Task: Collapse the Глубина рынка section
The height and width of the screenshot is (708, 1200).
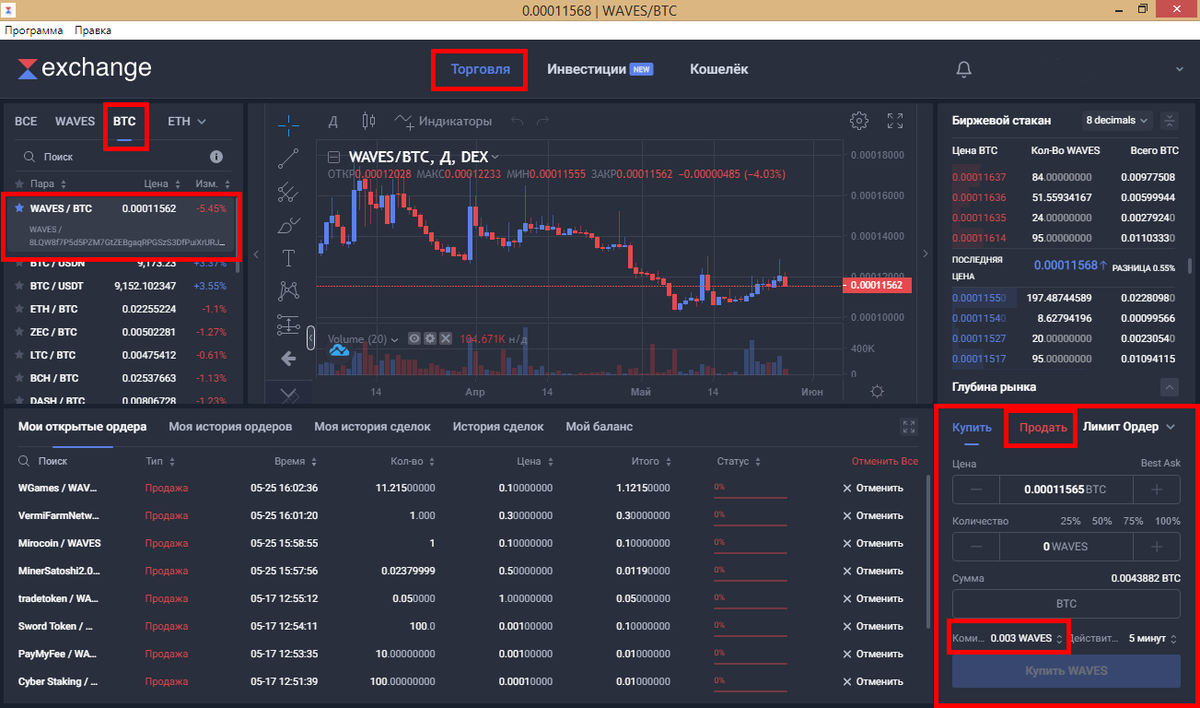Action: pyautogui.click(x=1169, y=387)
